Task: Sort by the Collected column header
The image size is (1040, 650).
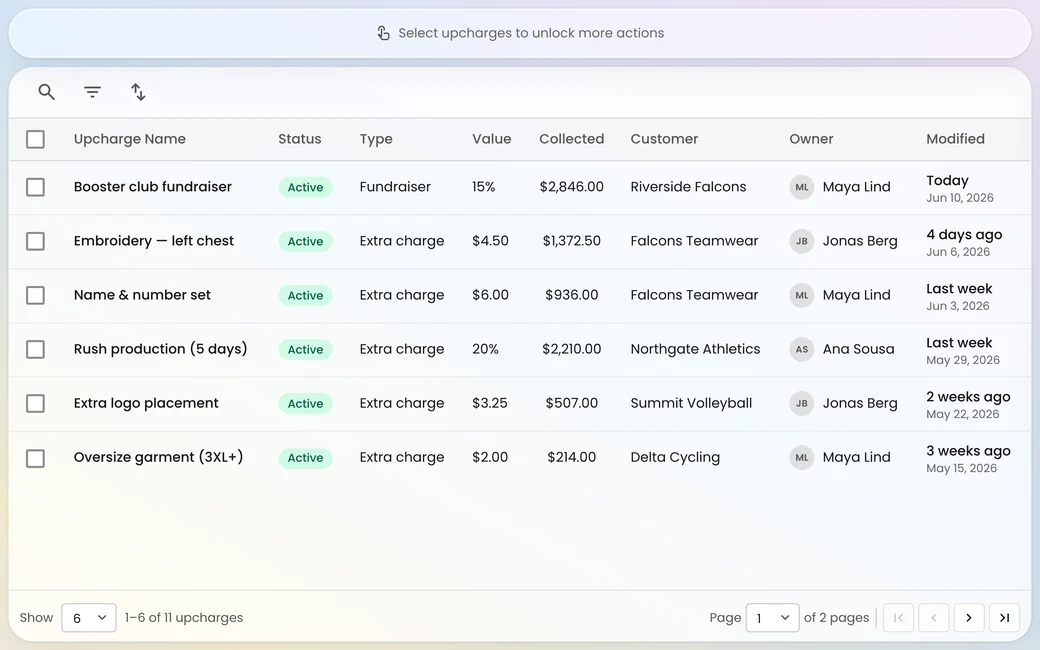Action: (x=571, y=139)
